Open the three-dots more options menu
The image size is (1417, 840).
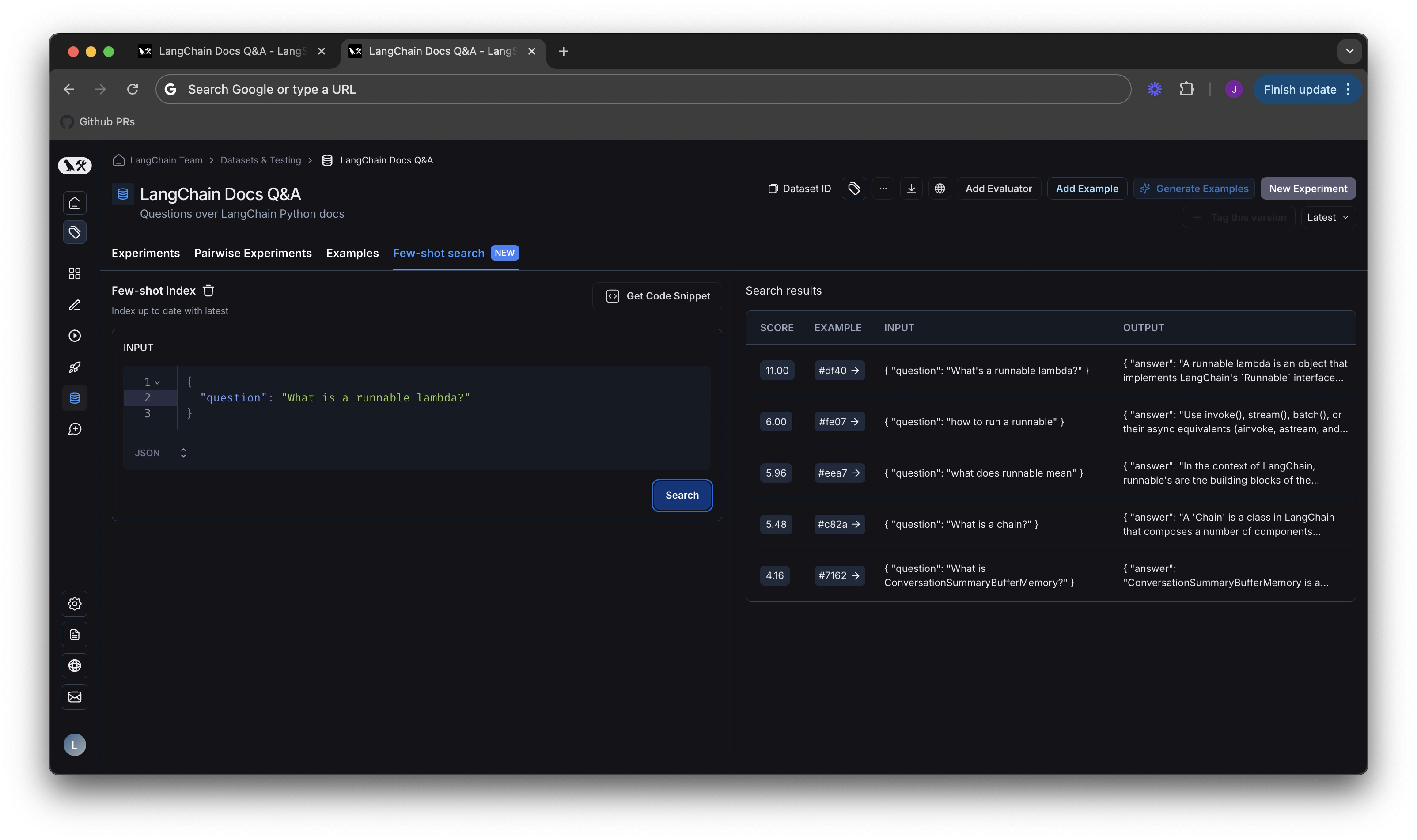click(883, 189)
